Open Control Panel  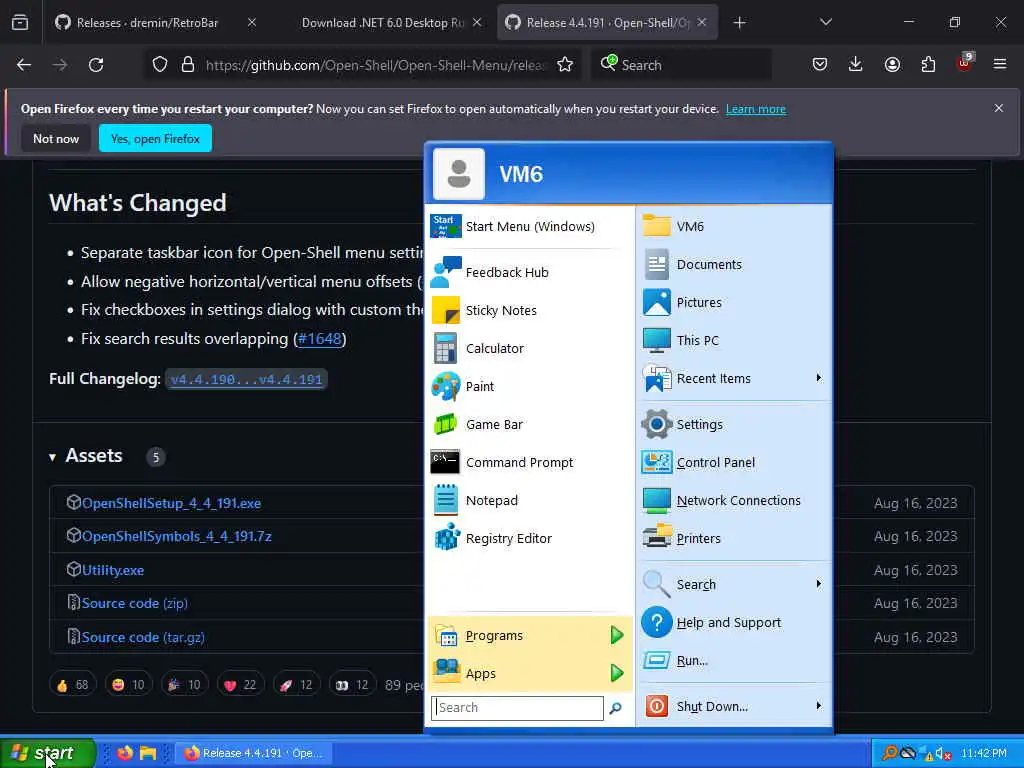(735, 462)
